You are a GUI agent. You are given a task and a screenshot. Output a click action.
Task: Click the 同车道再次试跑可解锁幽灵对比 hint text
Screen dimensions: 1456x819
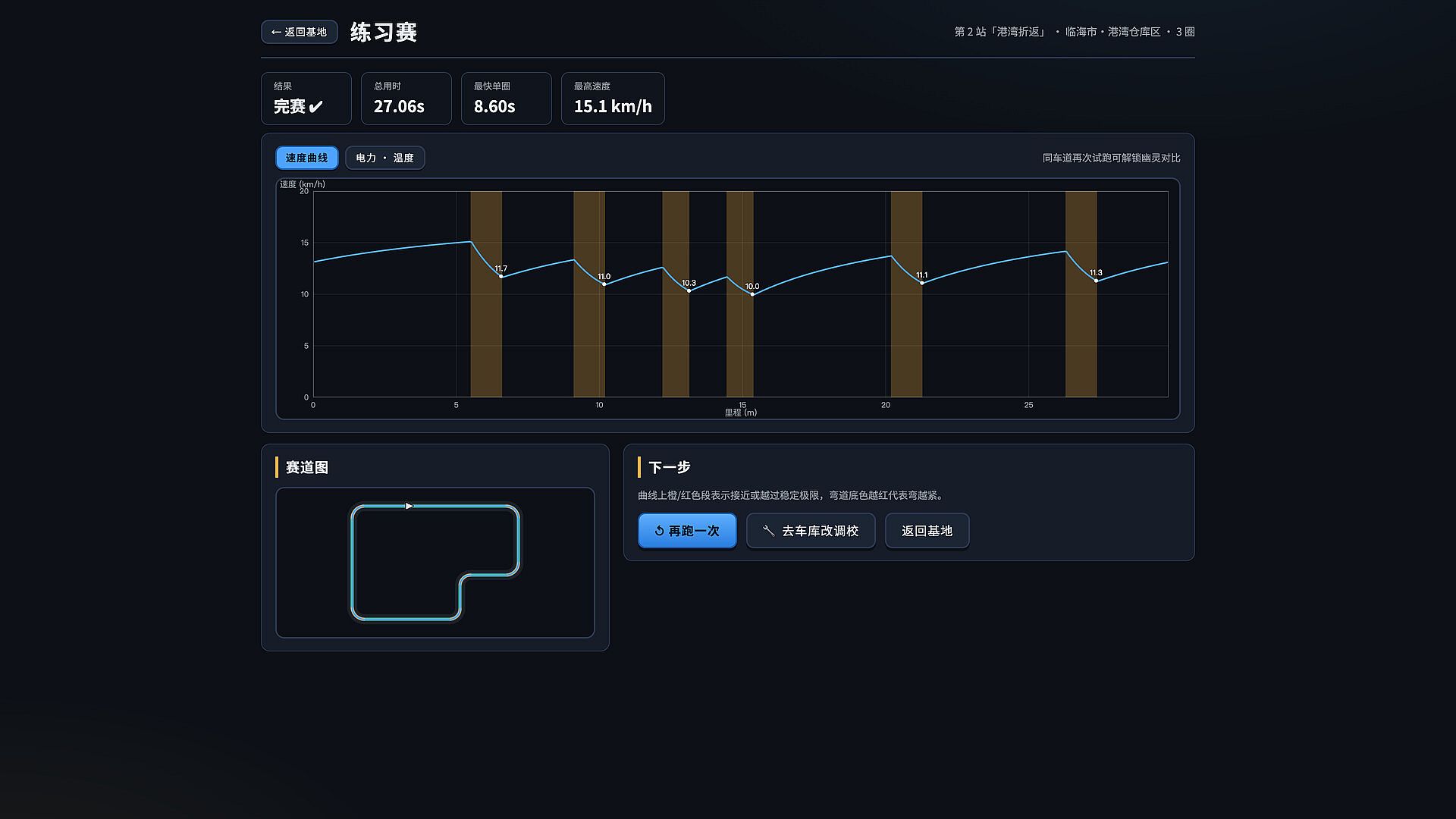click(1112, 158)
